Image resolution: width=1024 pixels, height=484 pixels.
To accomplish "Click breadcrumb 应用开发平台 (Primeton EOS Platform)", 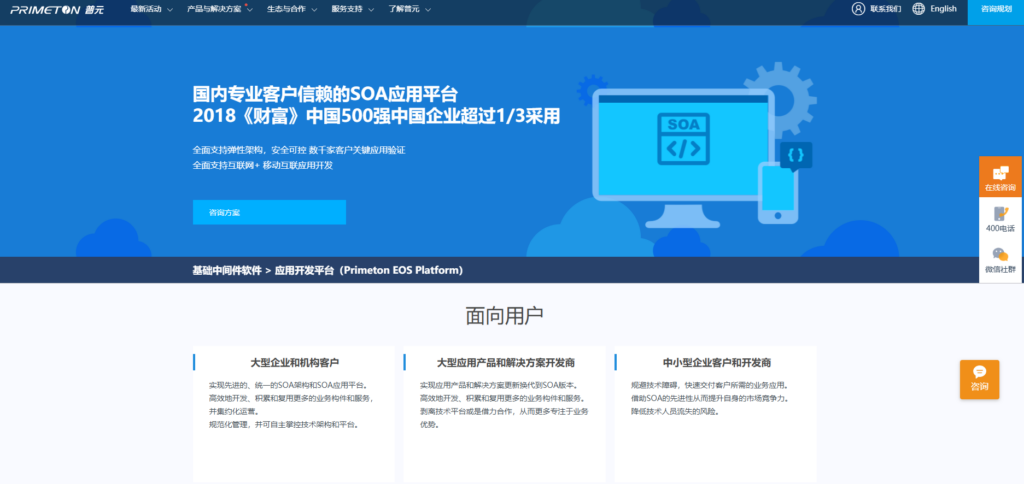I will [x=368, y=270].
